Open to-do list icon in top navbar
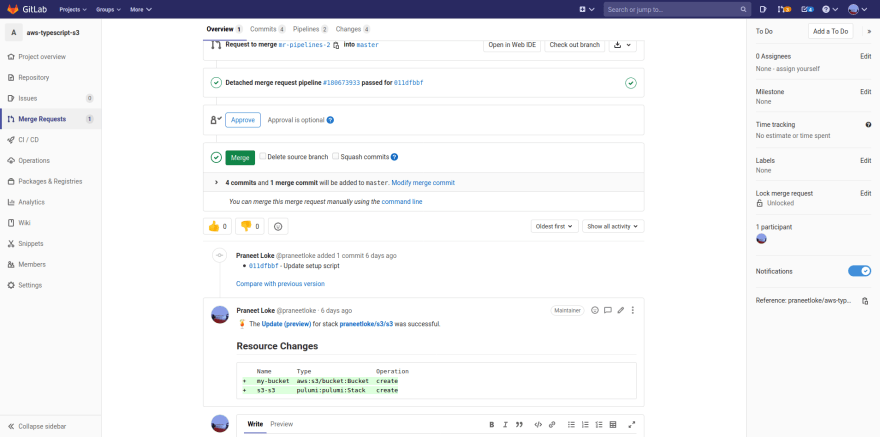 [808, 9]
